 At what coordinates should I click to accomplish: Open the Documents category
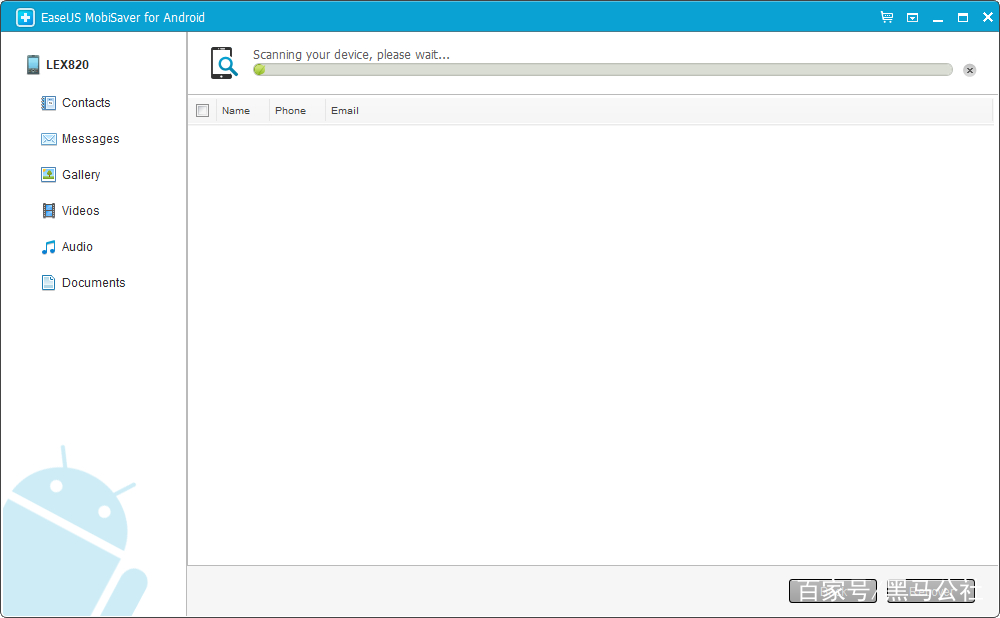[94, 283]
